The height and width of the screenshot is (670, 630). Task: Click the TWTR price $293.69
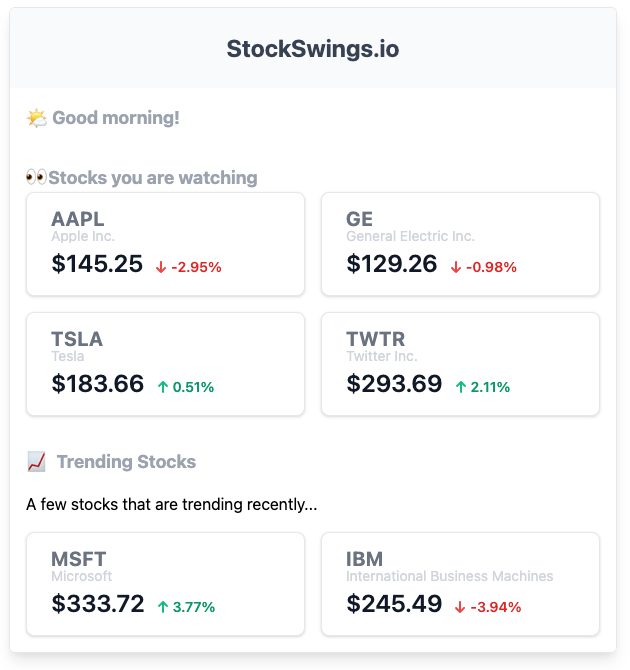tap(394, 384)
